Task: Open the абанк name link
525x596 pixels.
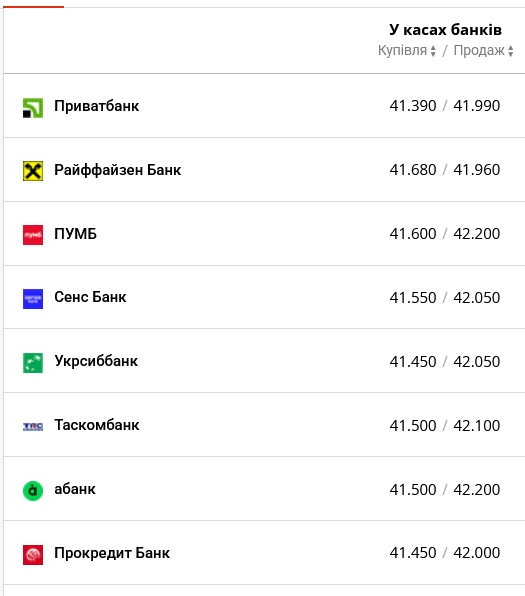Action: tap(75, 489)
